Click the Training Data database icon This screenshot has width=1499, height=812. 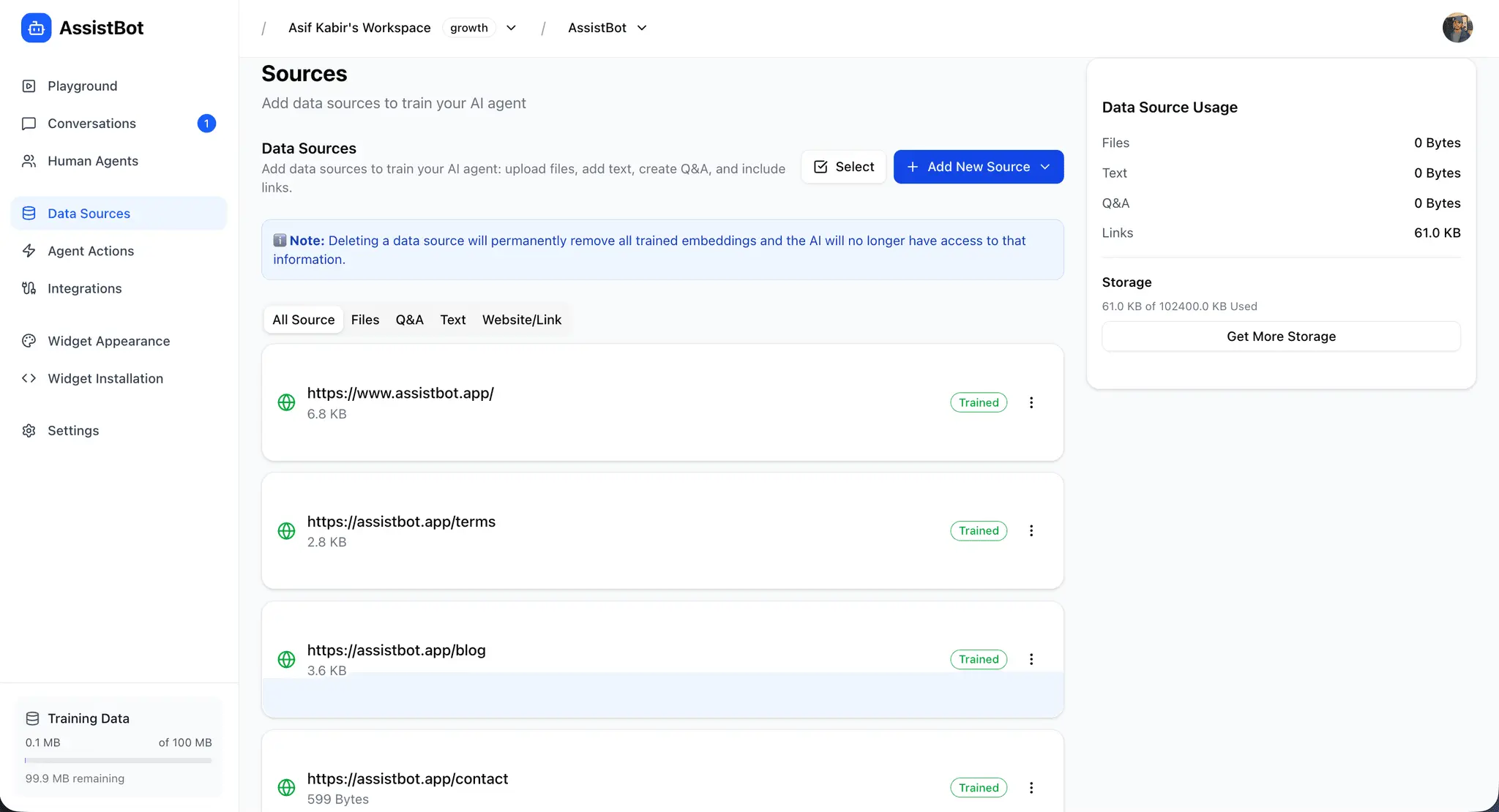pyautogui.click(x=32, y=718)
